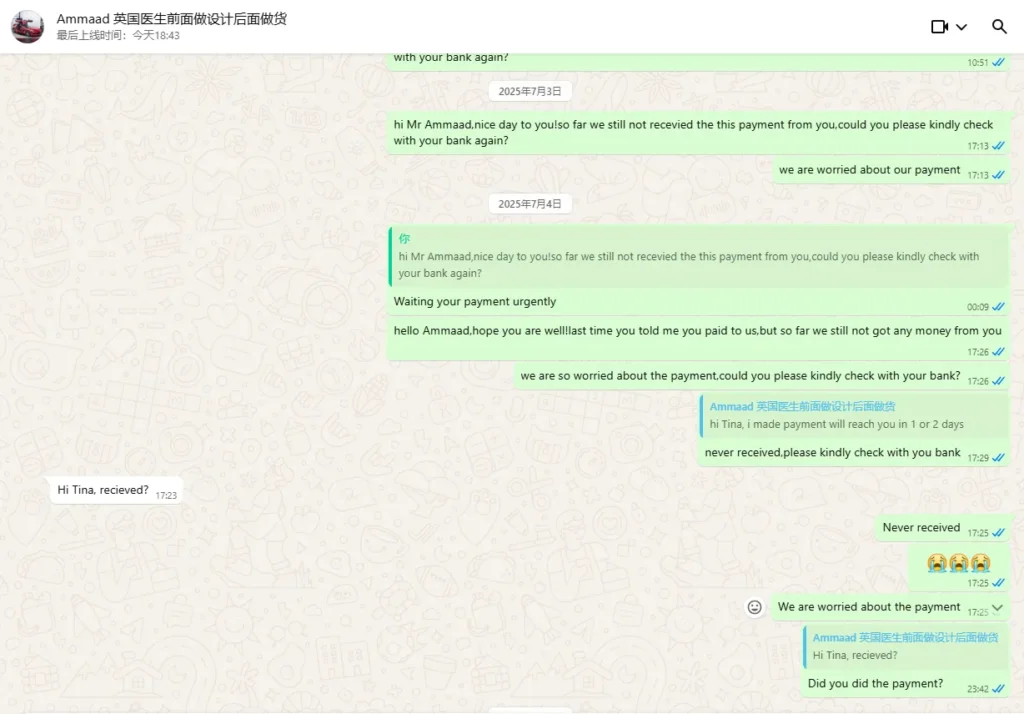The height and width of the screenshot is (714, 1024).
Task: Expand the call options chevron beside video icon
Action: [962, 27]
